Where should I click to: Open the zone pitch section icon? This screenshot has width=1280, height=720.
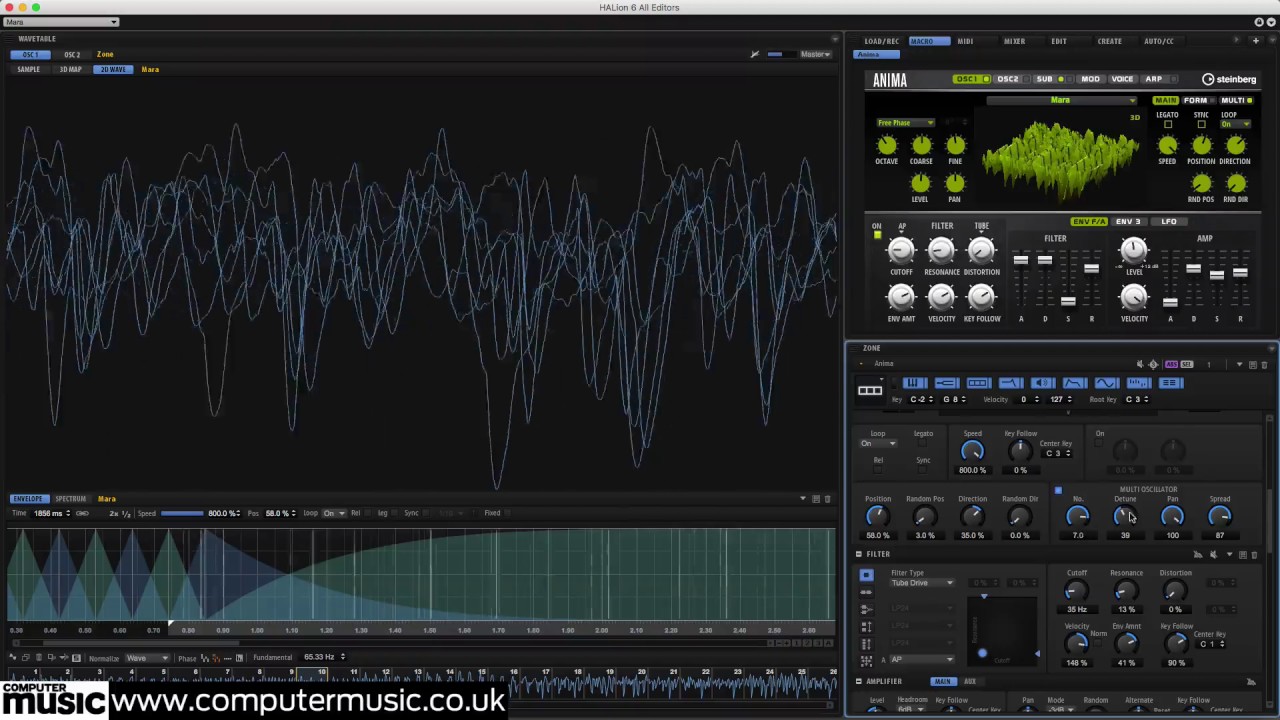(946, 383)
